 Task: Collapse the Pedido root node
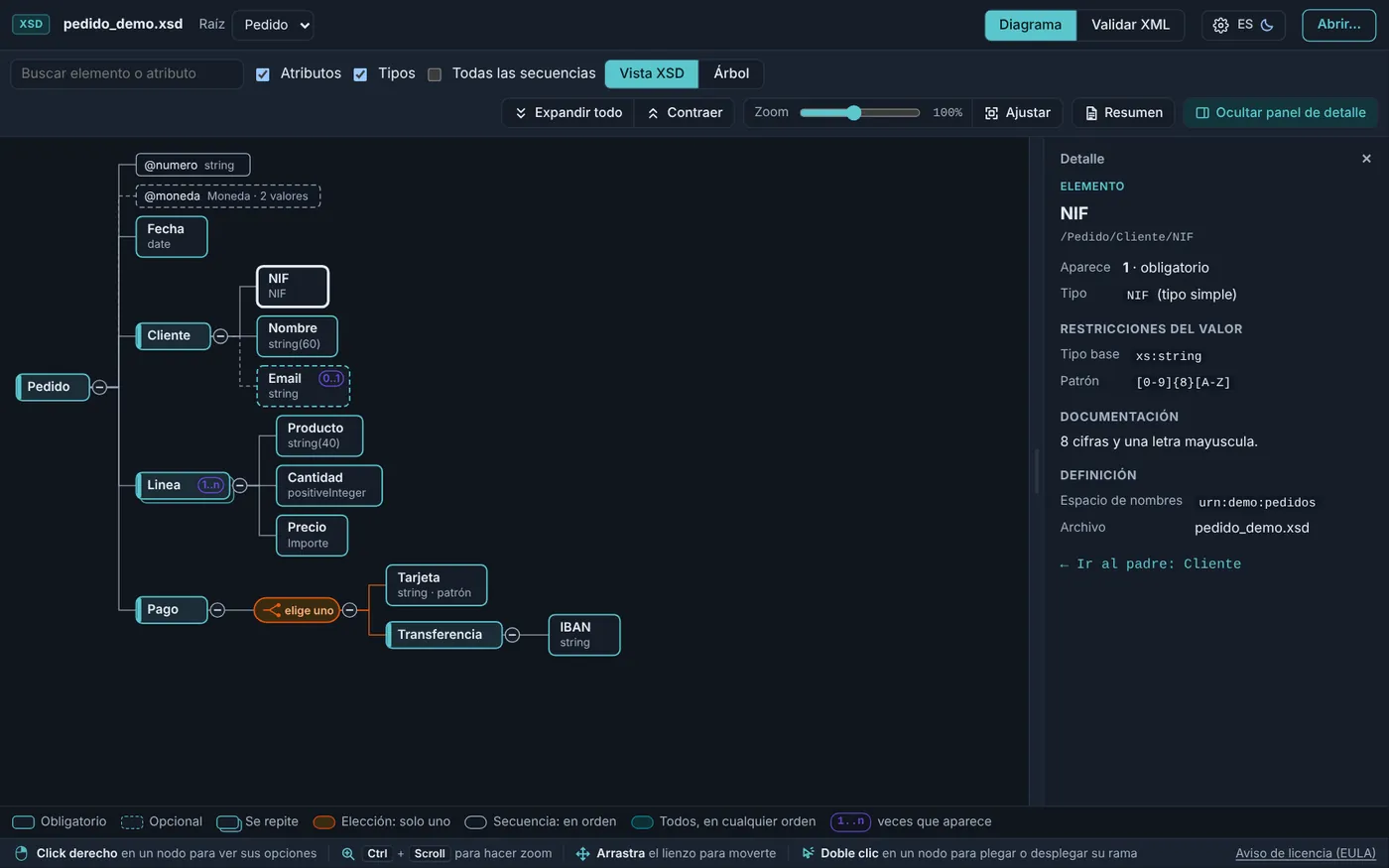pos(99,387)
